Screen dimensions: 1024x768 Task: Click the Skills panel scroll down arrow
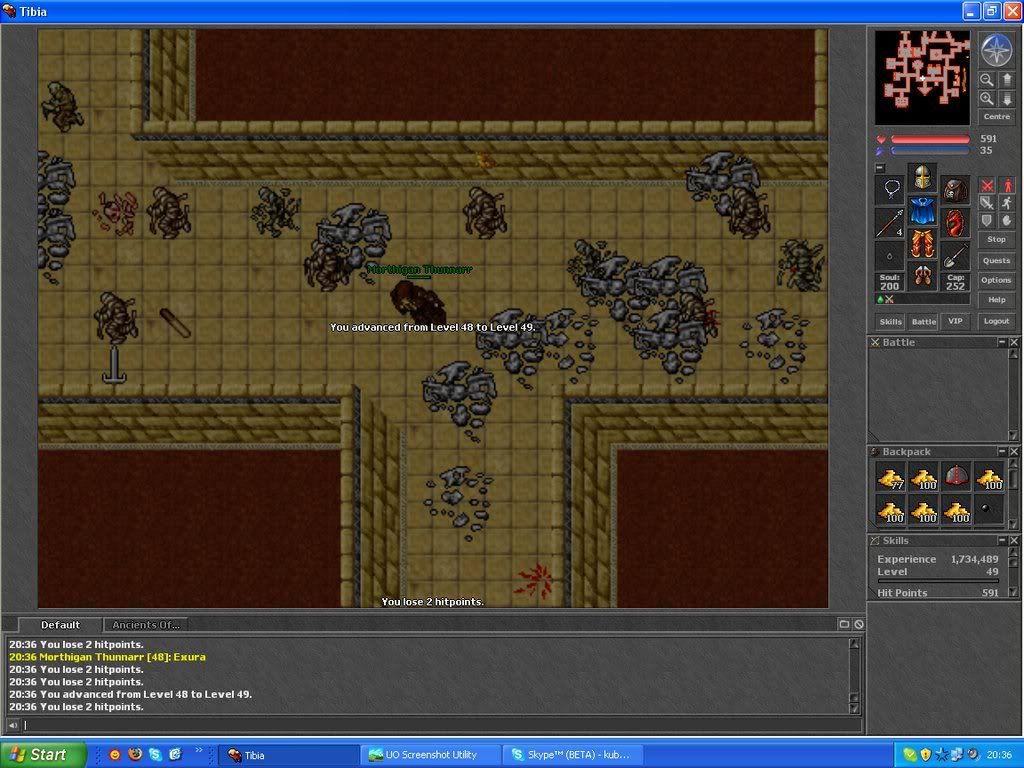[1014, 592]
